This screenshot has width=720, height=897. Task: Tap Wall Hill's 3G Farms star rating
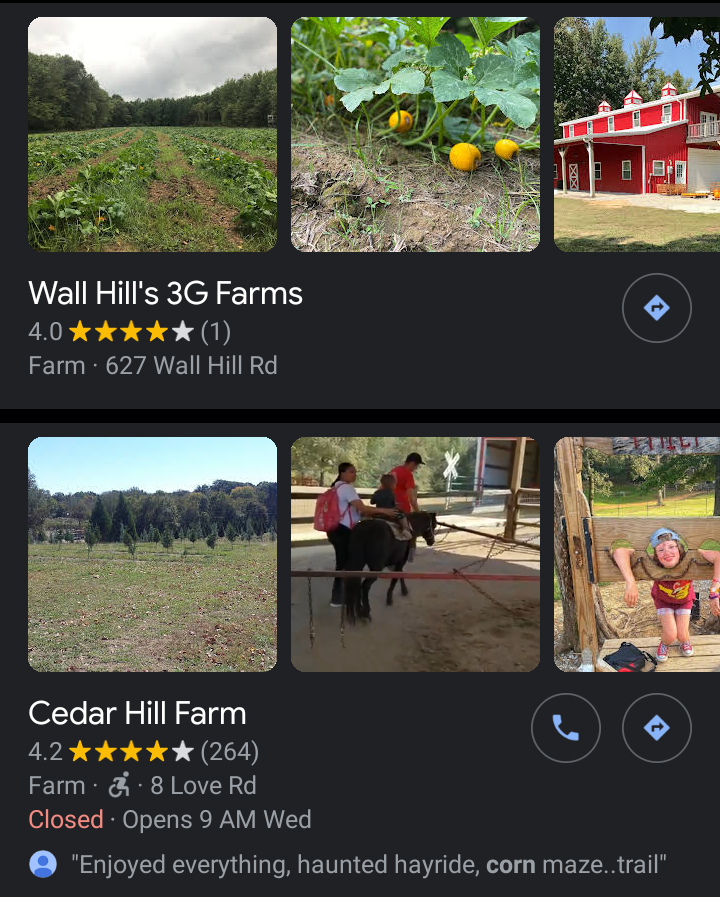[130, 331]
